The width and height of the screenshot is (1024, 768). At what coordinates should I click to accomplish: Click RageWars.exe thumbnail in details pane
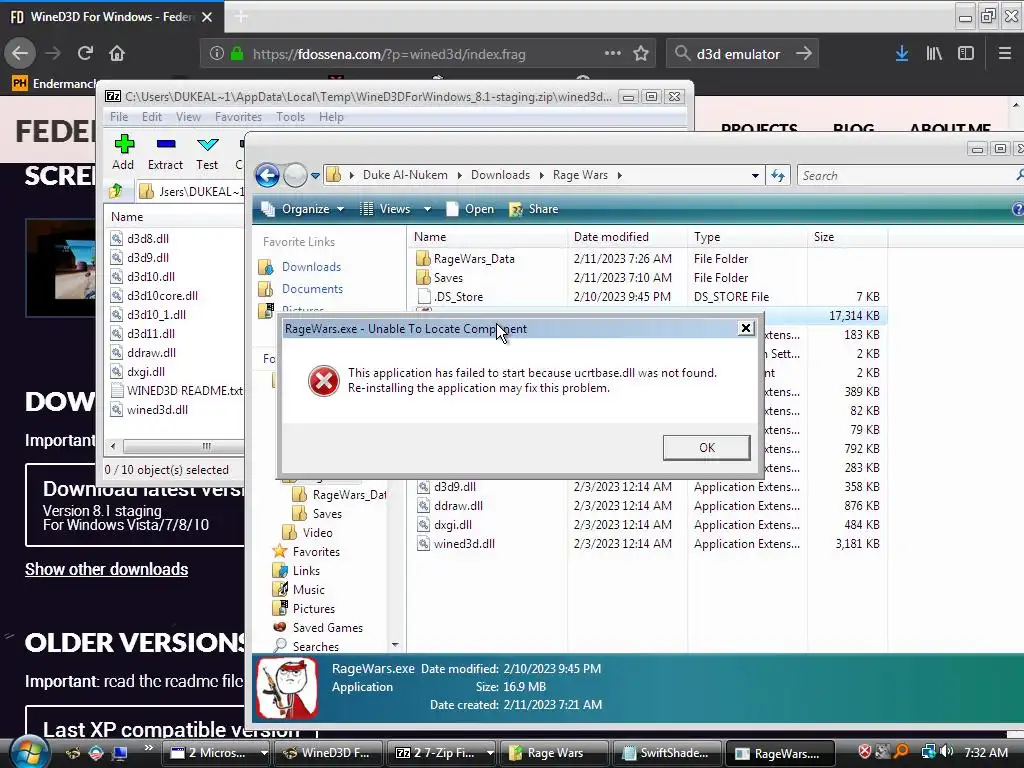(287, 688)
